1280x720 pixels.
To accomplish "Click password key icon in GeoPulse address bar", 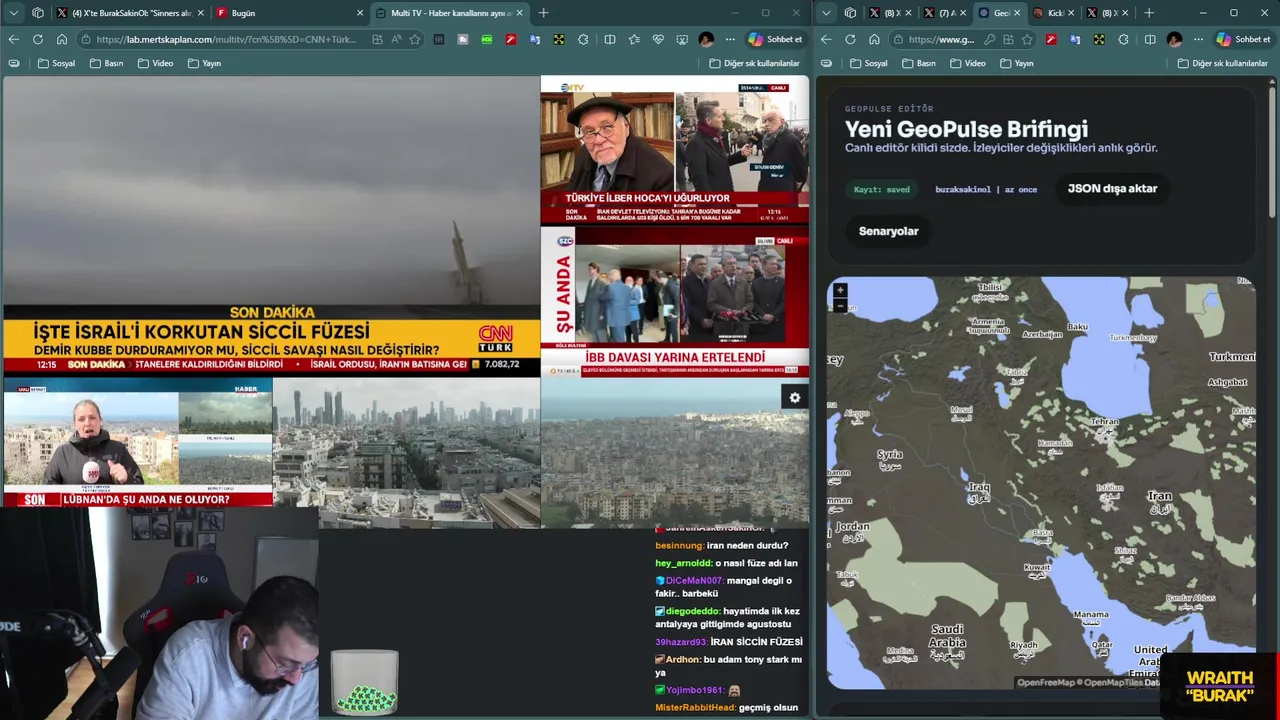I will pos(990,39).
